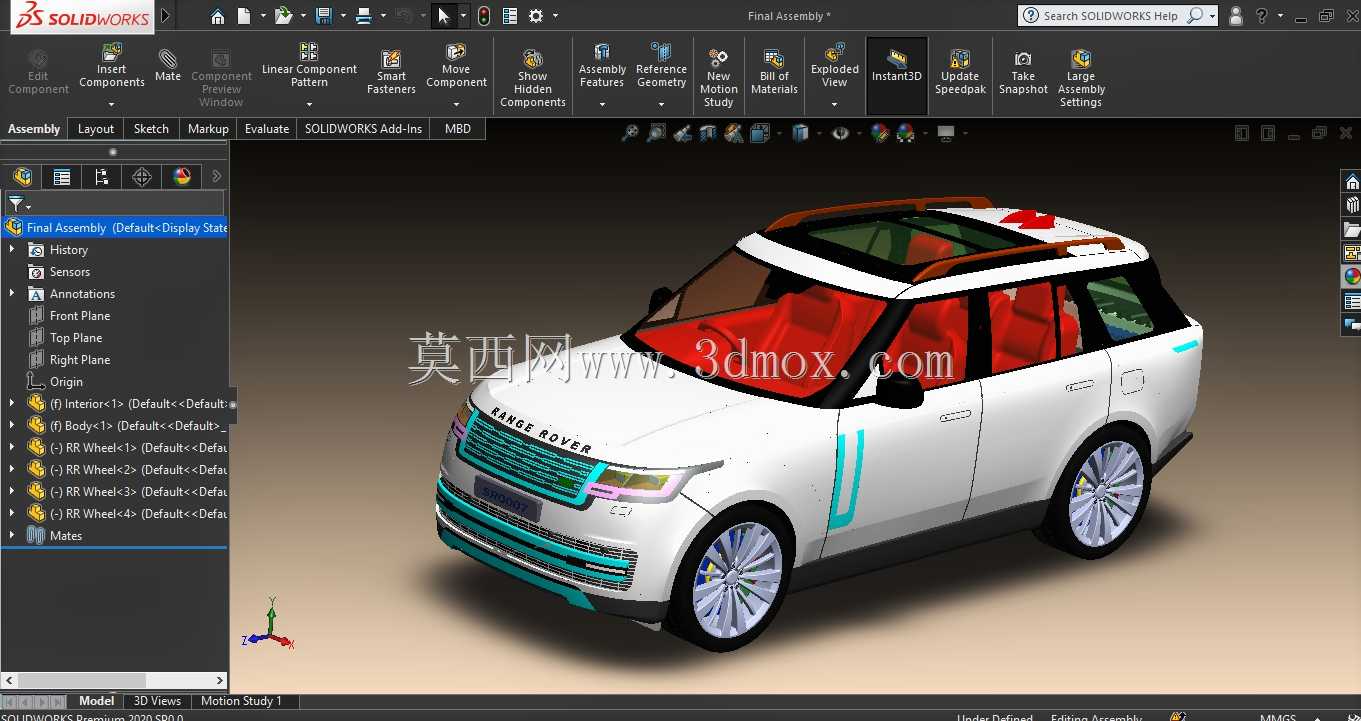Click the Home welcome icon
Viewport: 1361px width, 721px height.
point(218,16)
